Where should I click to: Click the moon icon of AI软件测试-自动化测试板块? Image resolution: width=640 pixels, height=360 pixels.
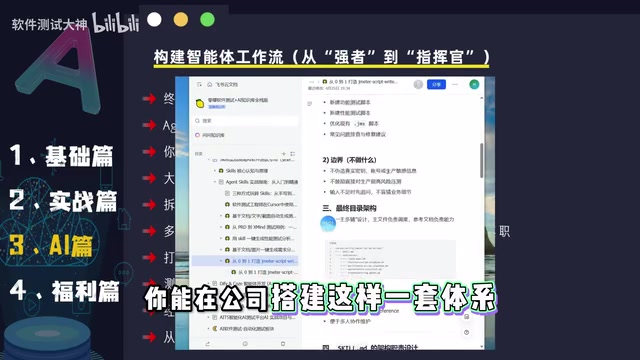click(215, 329)
